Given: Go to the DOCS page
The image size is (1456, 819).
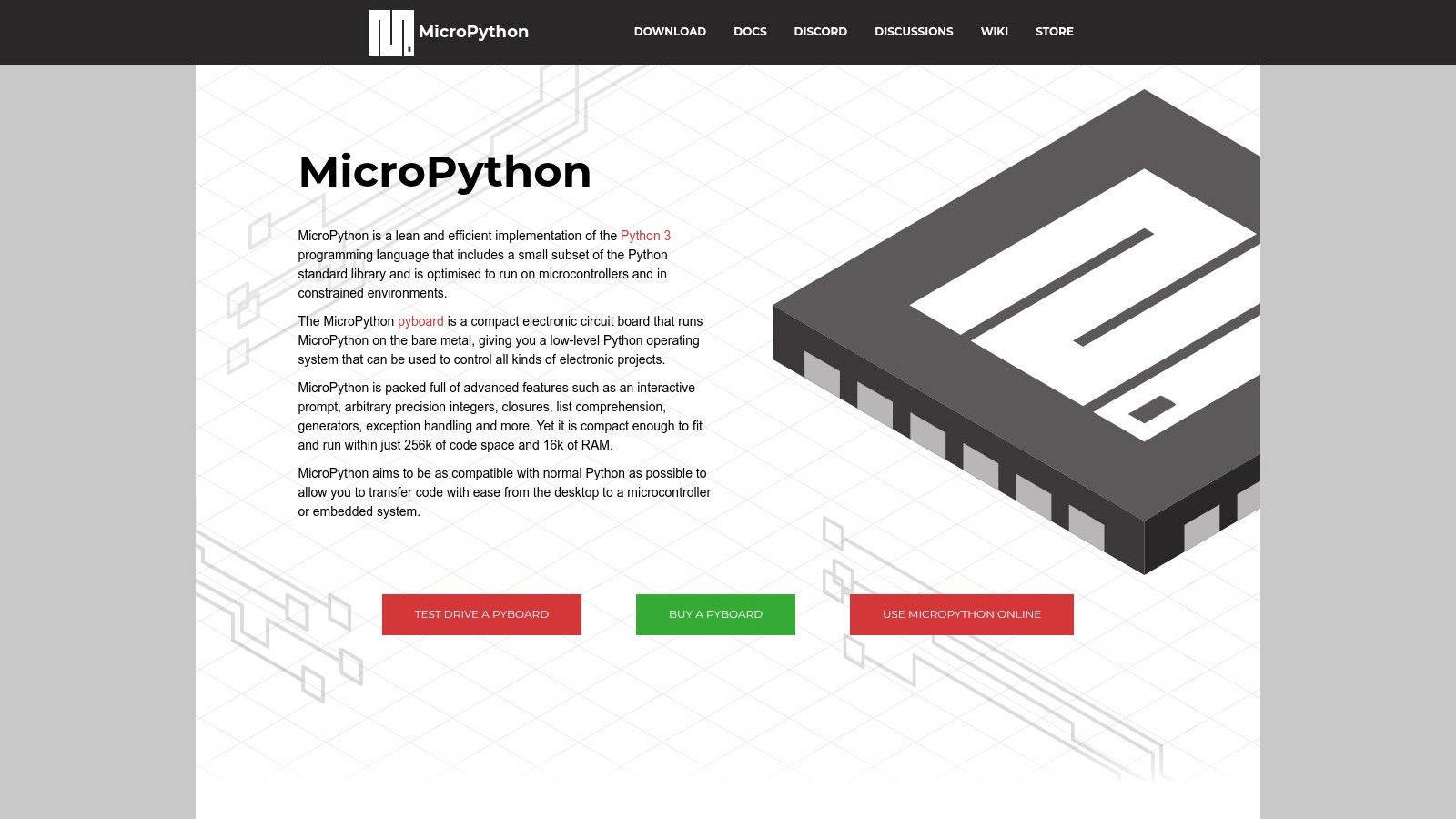Looking at the screenshot, I should 750,32.
